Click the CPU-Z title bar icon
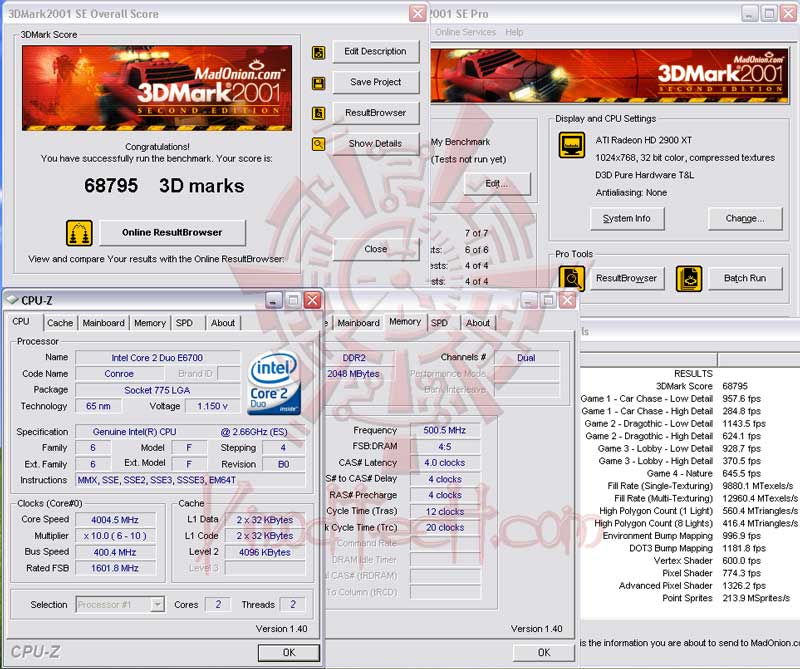Screen dimensions: 800x669 pos(12,300)
